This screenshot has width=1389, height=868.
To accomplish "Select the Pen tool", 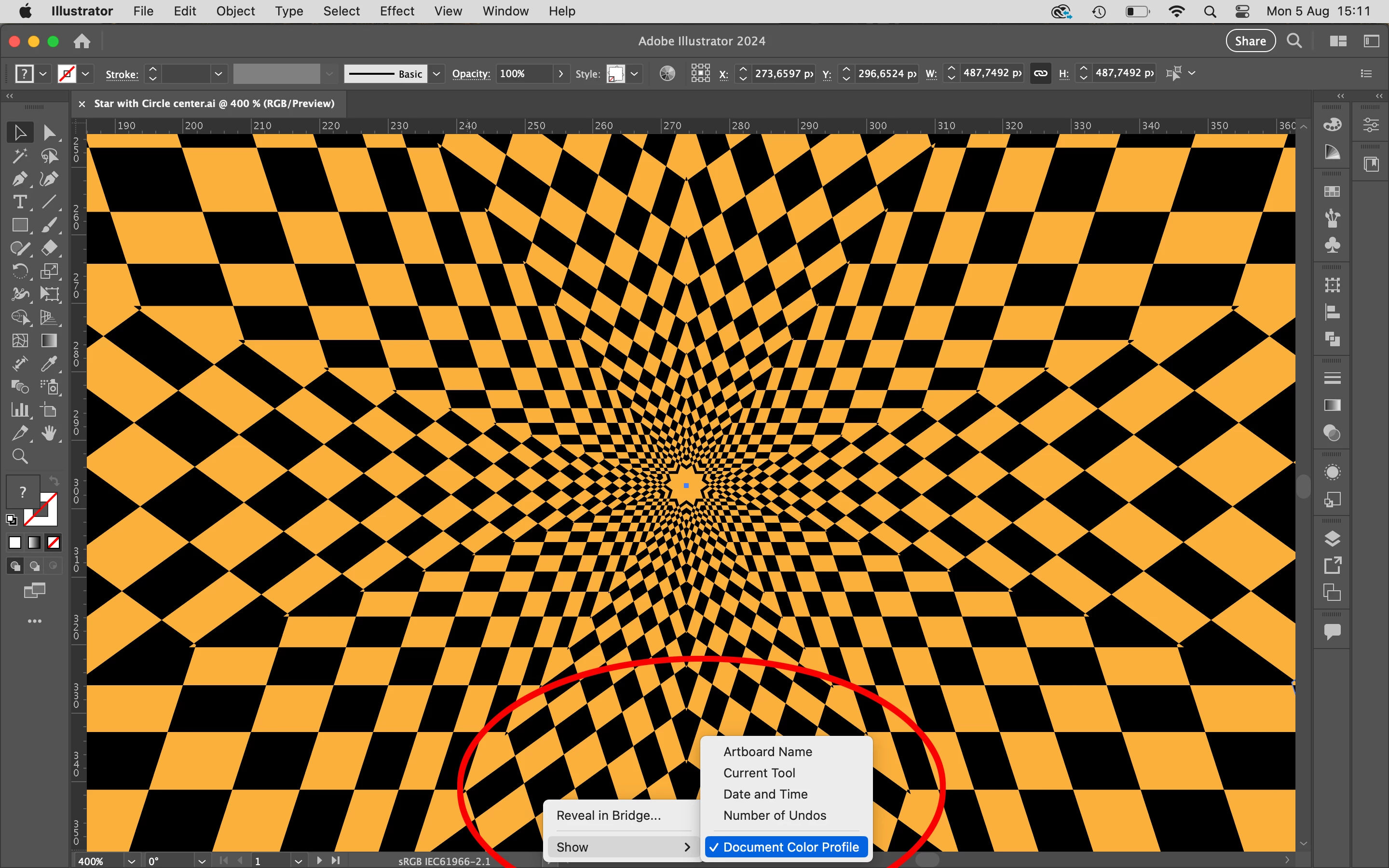I will point(19,179).
